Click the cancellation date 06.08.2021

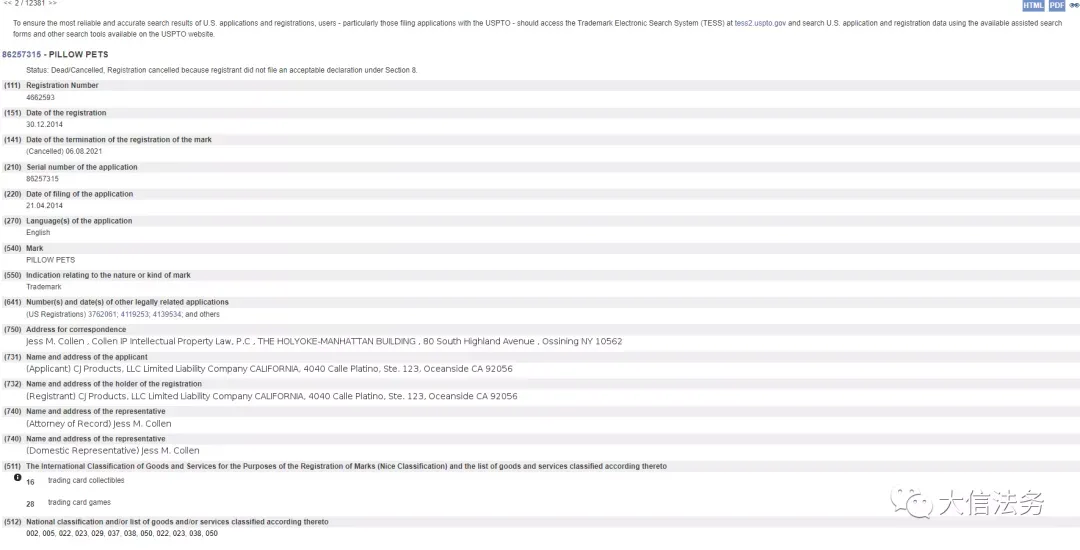pos(84,151)
